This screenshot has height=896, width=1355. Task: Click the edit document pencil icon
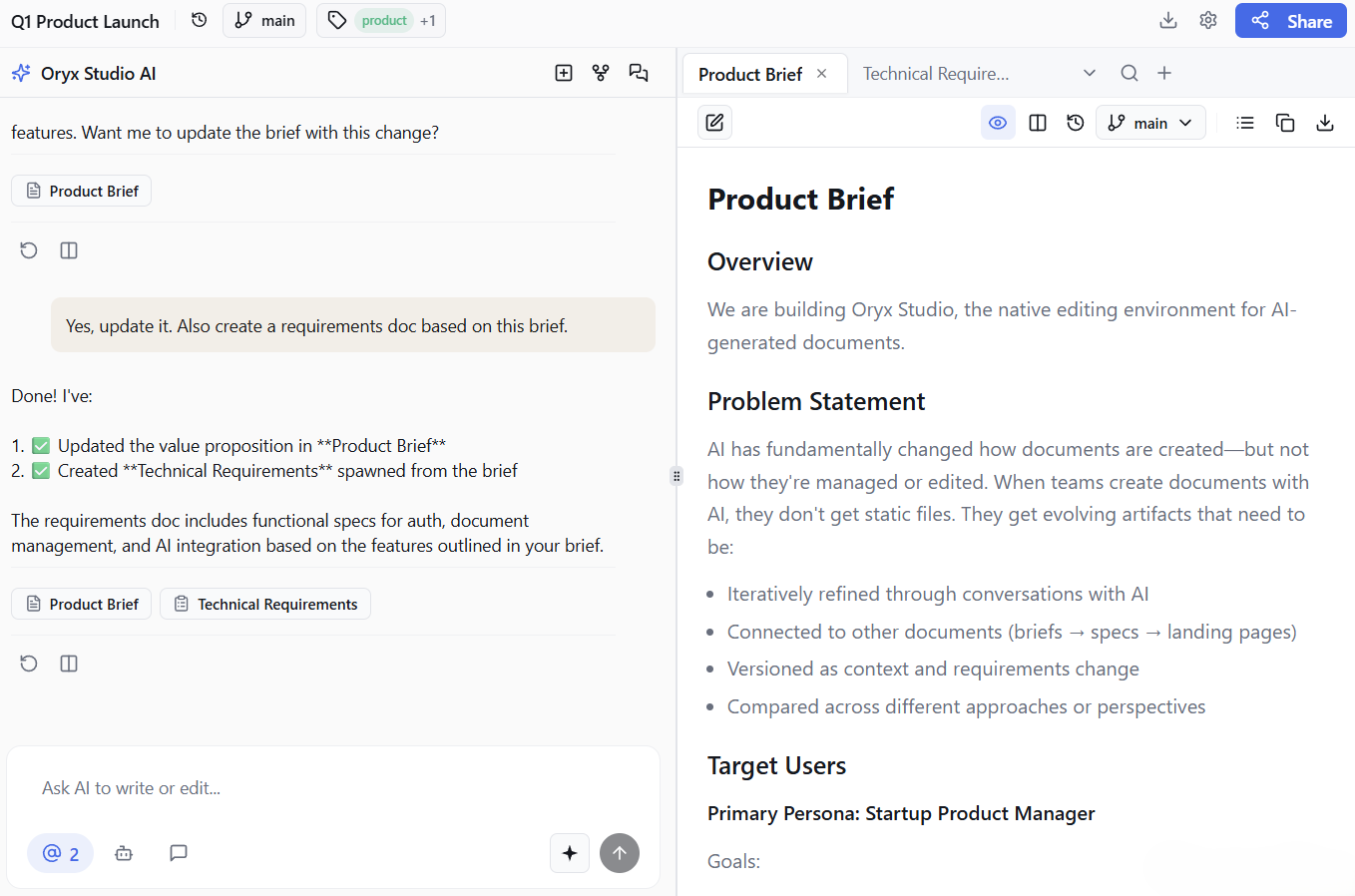(714, 122)
